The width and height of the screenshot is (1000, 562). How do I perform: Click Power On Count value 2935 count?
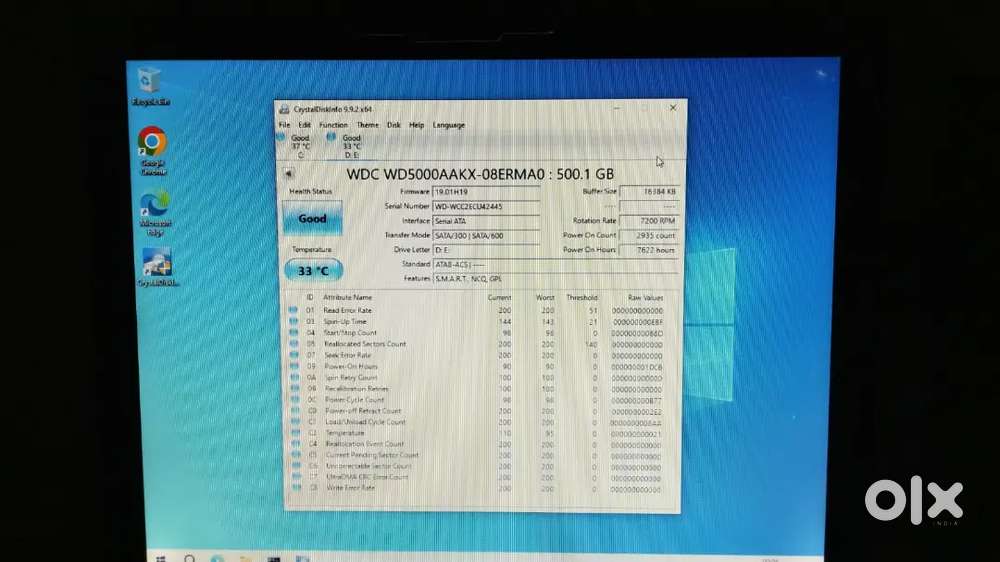649,235
